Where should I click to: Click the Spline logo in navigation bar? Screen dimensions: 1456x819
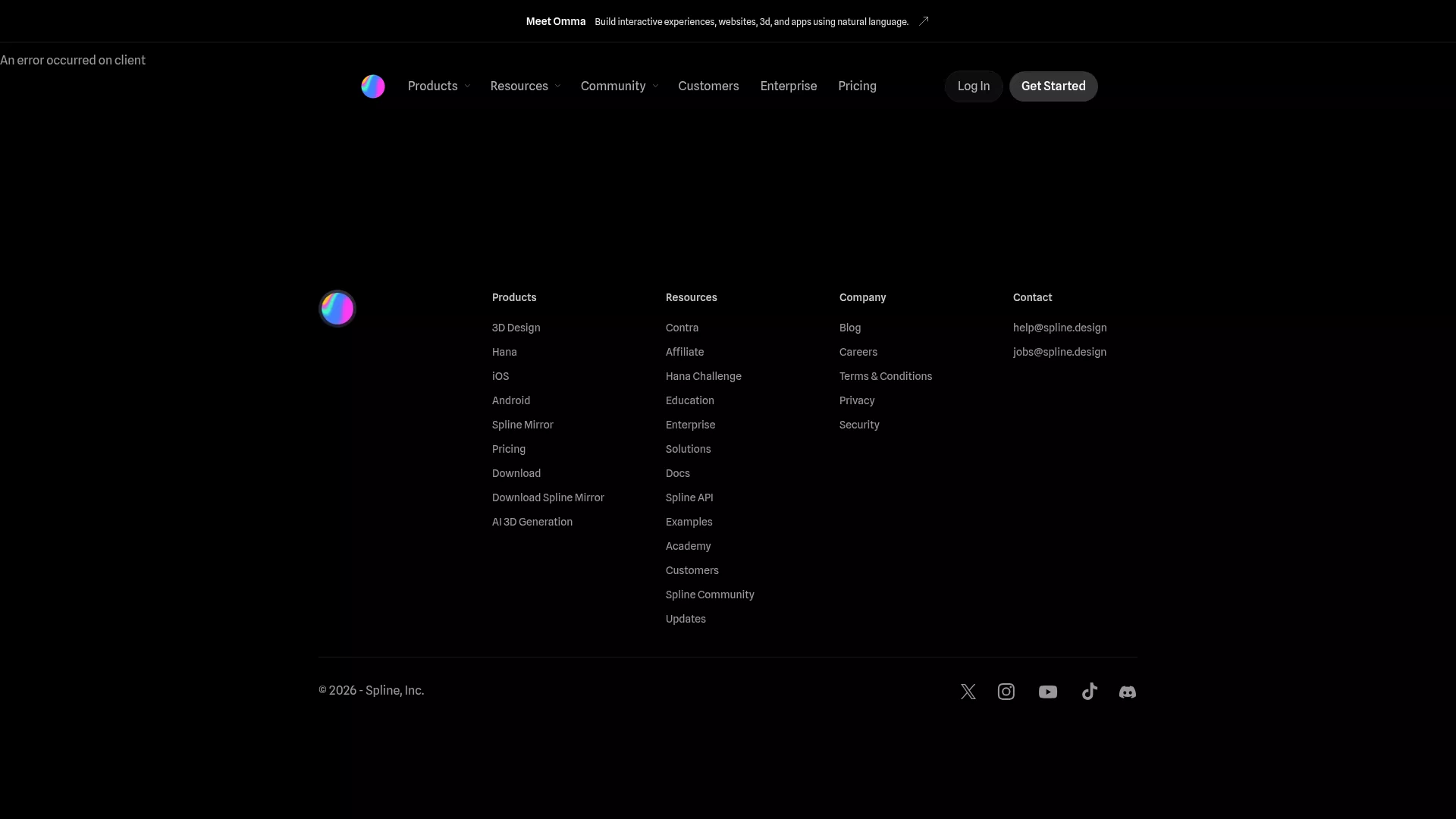point(373,86)
